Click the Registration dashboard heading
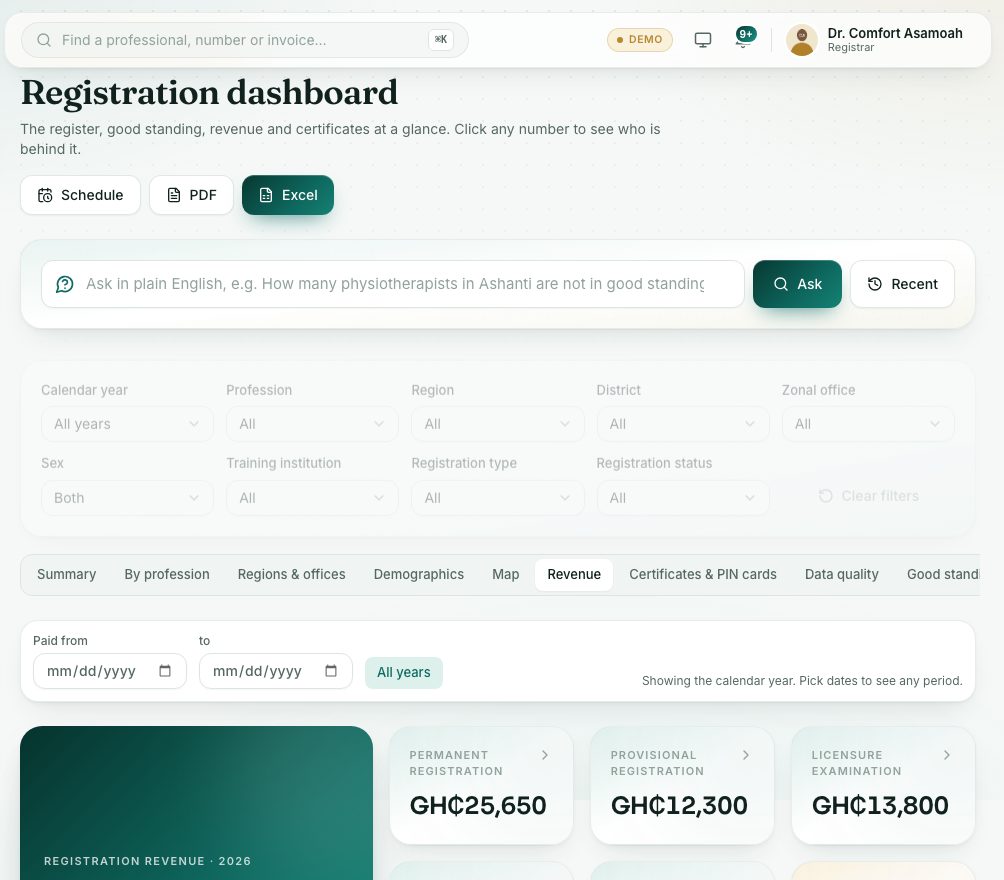This screenshot has height=880, width=1004. tap(209, 93)
